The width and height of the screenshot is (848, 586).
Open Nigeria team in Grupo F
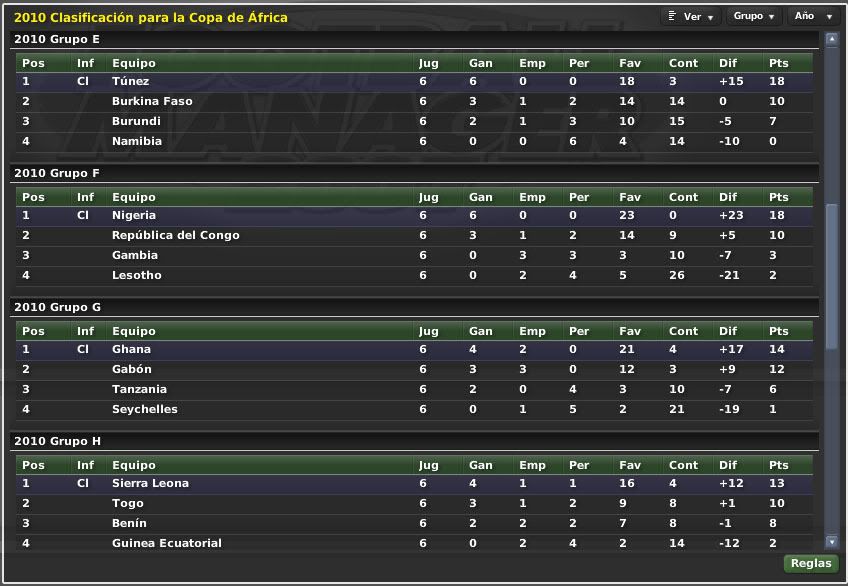135,215
